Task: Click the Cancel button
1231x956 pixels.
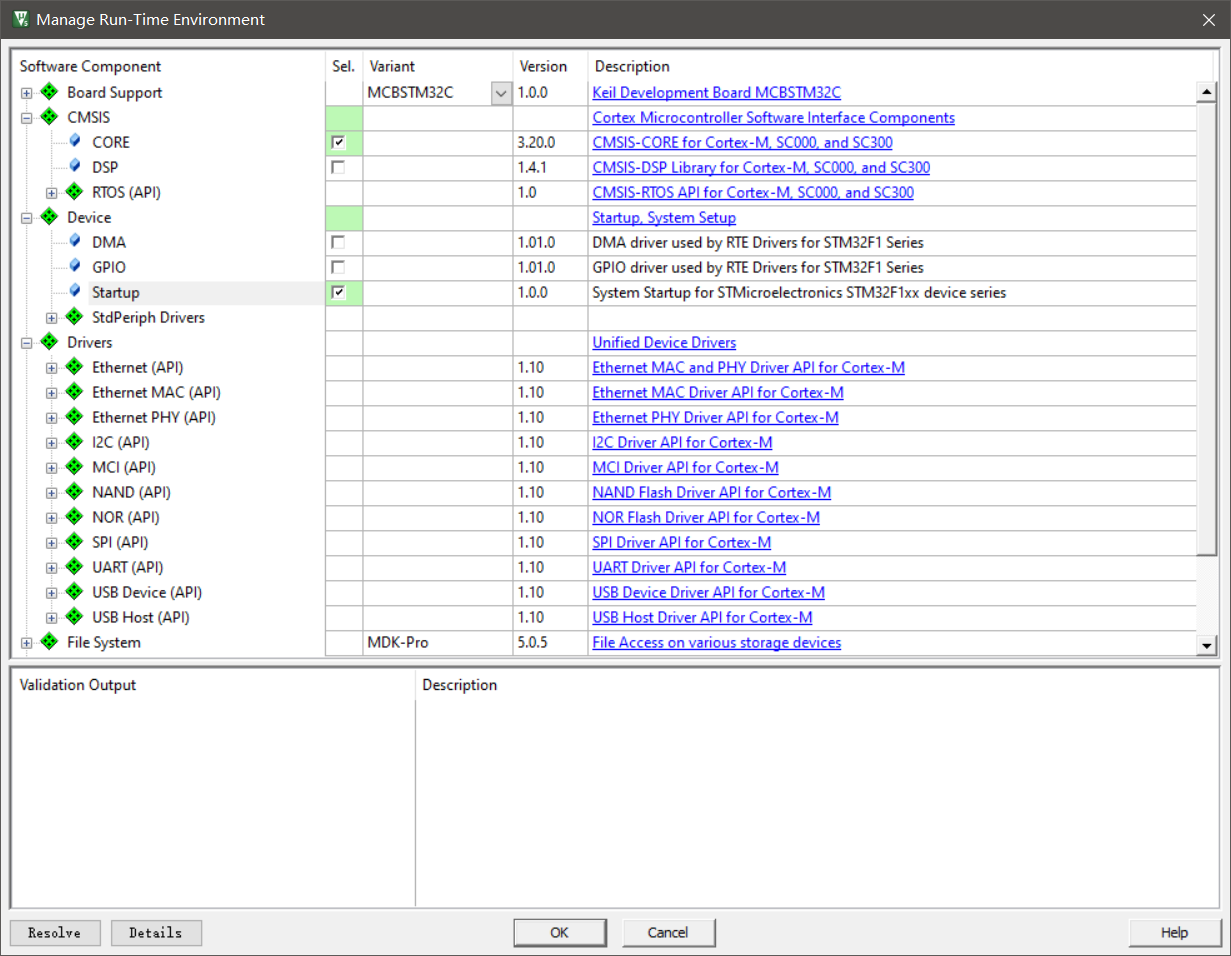Action: [669, 933]
